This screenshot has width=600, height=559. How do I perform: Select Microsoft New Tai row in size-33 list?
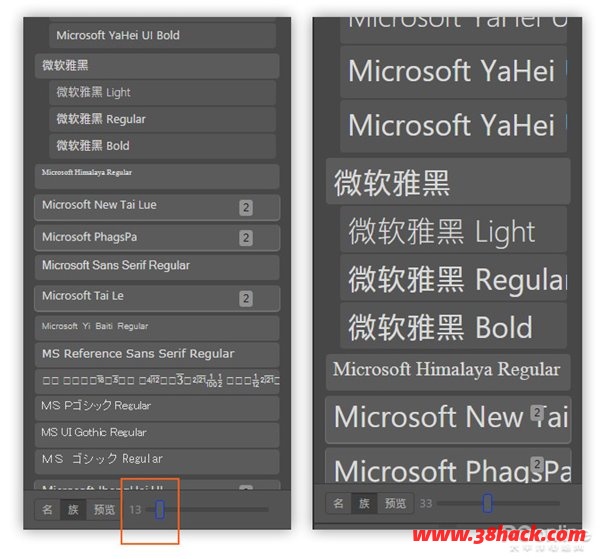pyautogui.click(x=448, y=420)
